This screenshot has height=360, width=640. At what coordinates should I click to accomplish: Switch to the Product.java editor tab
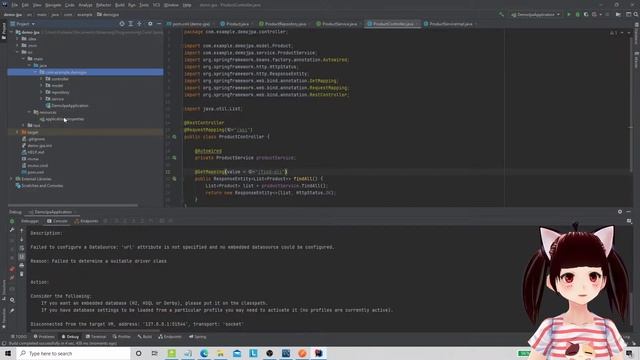(x=235, y=24)
